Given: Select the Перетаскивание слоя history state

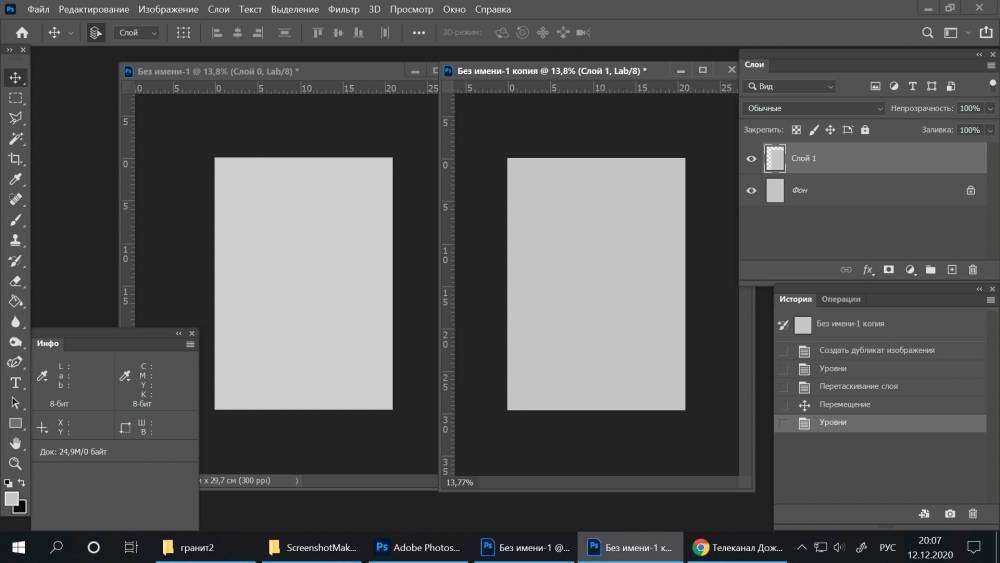Looking at the screenshot, I should [858, 387].
